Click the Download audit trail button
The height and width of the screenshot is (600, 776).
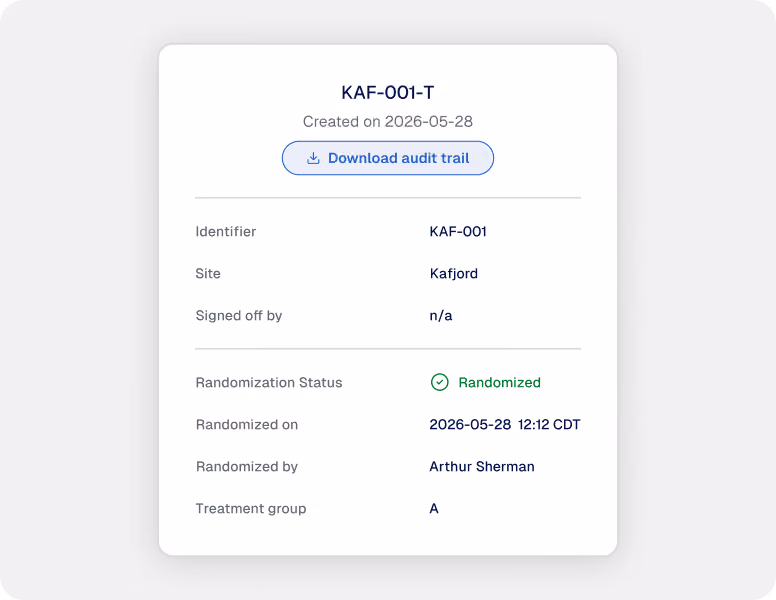click(388, 158)
